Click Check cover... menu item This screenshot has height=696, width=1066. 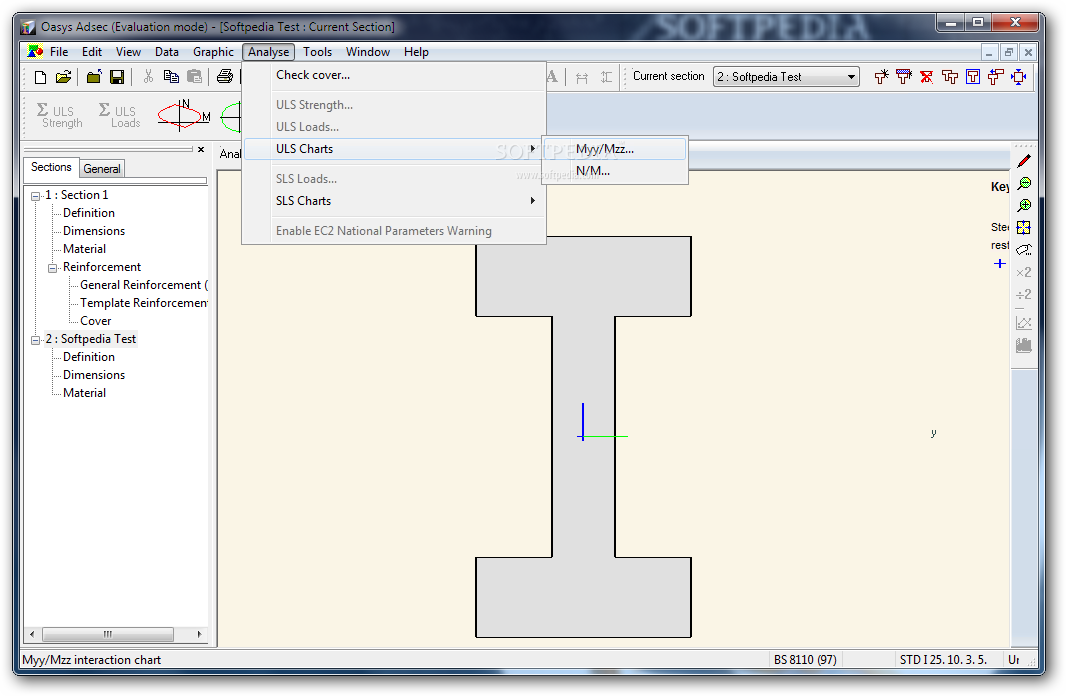click(394, 75)
